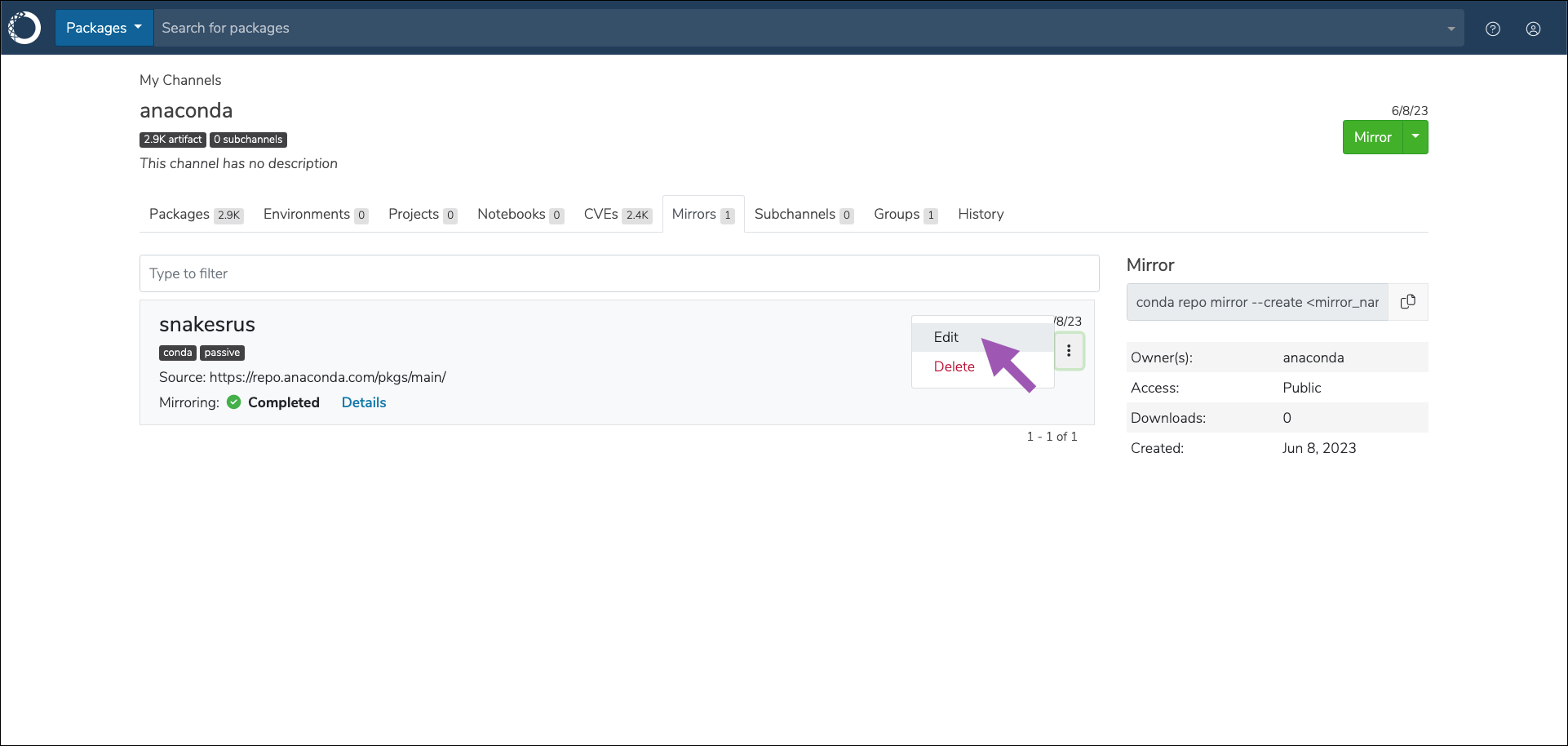Click the green Completed status check icon
1568x746 pixels.
pos(234,402)
